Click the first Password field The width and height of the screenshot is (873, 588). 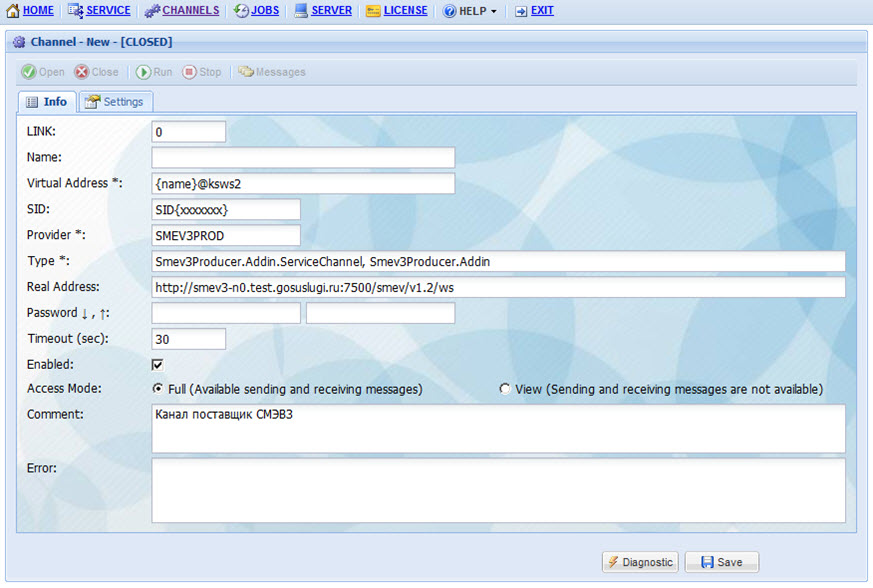tap(226, 313)
